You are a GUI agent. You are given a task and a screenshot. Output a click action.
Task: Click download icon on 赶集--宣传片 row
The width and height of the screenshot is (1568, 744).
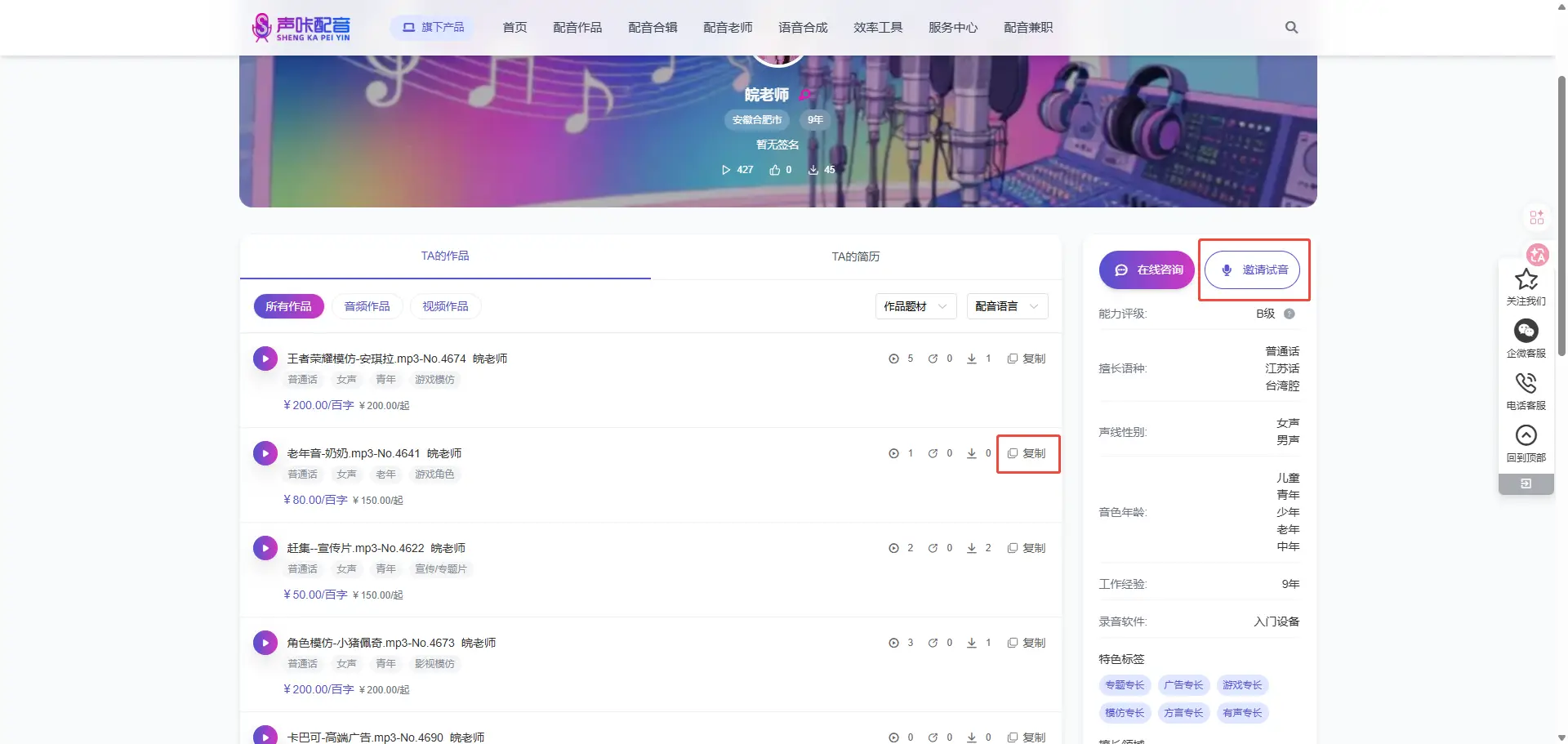pyautogui.click(x=972, y=548)
